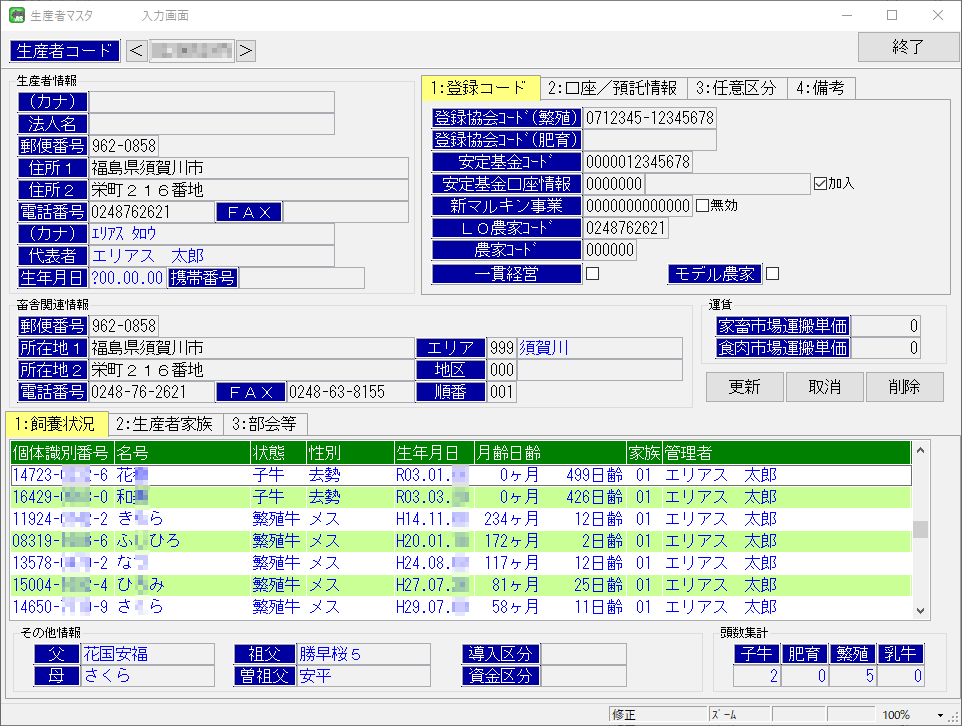Select the row with 81ヶ月
Image resolution: width=962 pixels, height=726 pixels.
[x=461, y=585]
